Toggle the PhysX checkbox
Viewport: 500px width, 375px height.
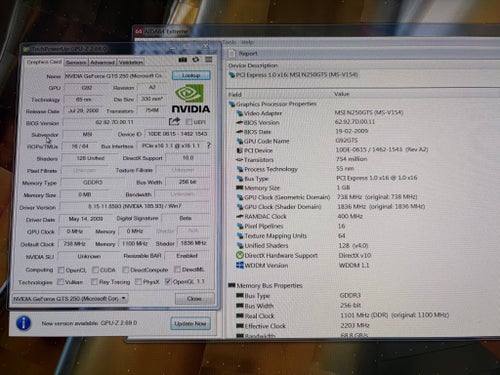coord(138,282)
